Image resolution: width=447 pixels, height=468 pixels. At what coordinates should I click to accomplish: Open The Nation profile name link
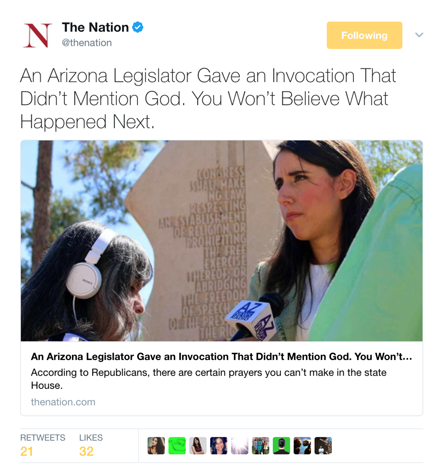click(95, 27)
